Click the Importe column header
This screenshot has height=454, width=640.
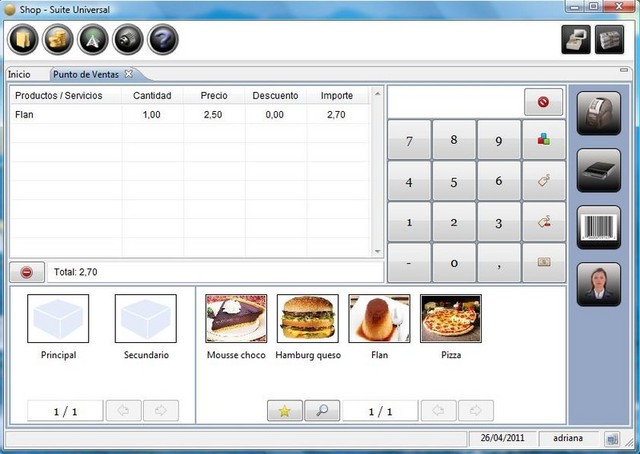337,96
